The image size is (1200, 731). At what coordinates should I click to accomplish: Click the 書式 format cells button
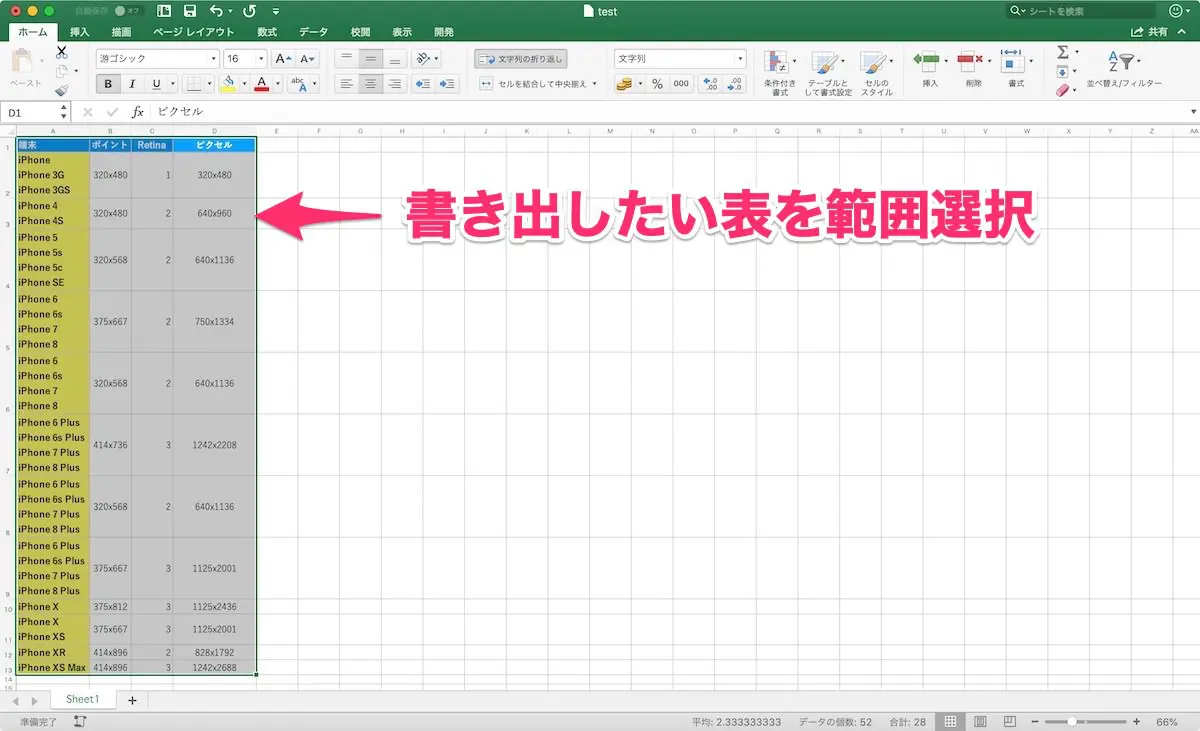pos(1016,70)
